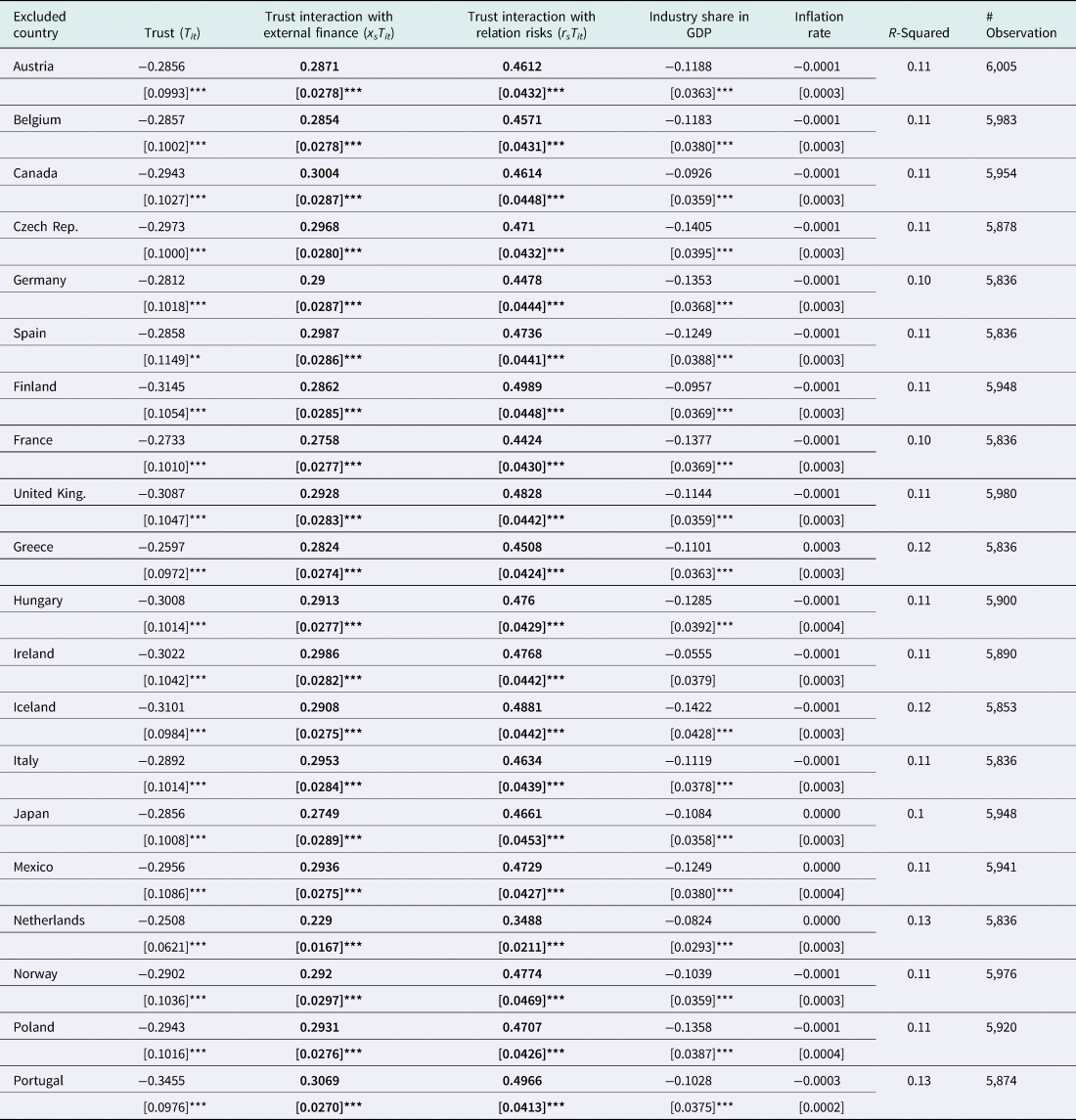Image resolution: width=1076 pixels, height=1120 pixels.
Task: Click the Netherlands country cell
Action: [49, 920]
